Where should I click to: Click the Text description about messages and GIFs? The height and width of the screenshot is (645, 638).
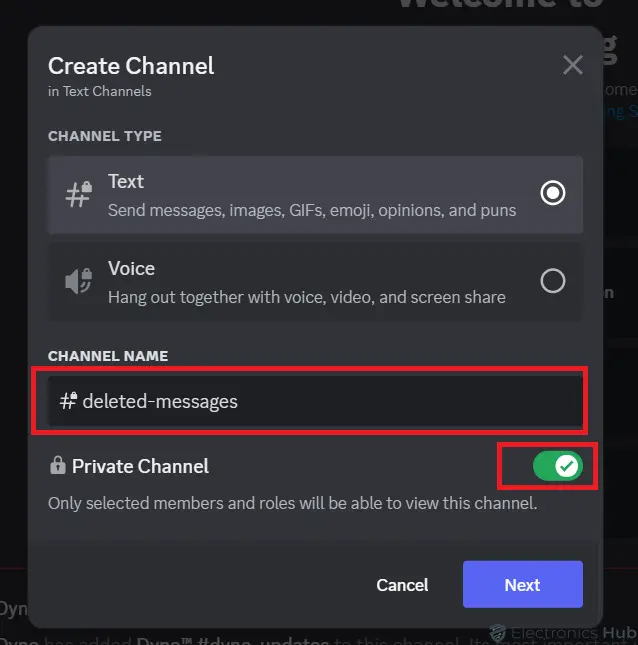[x=312, y=210]
